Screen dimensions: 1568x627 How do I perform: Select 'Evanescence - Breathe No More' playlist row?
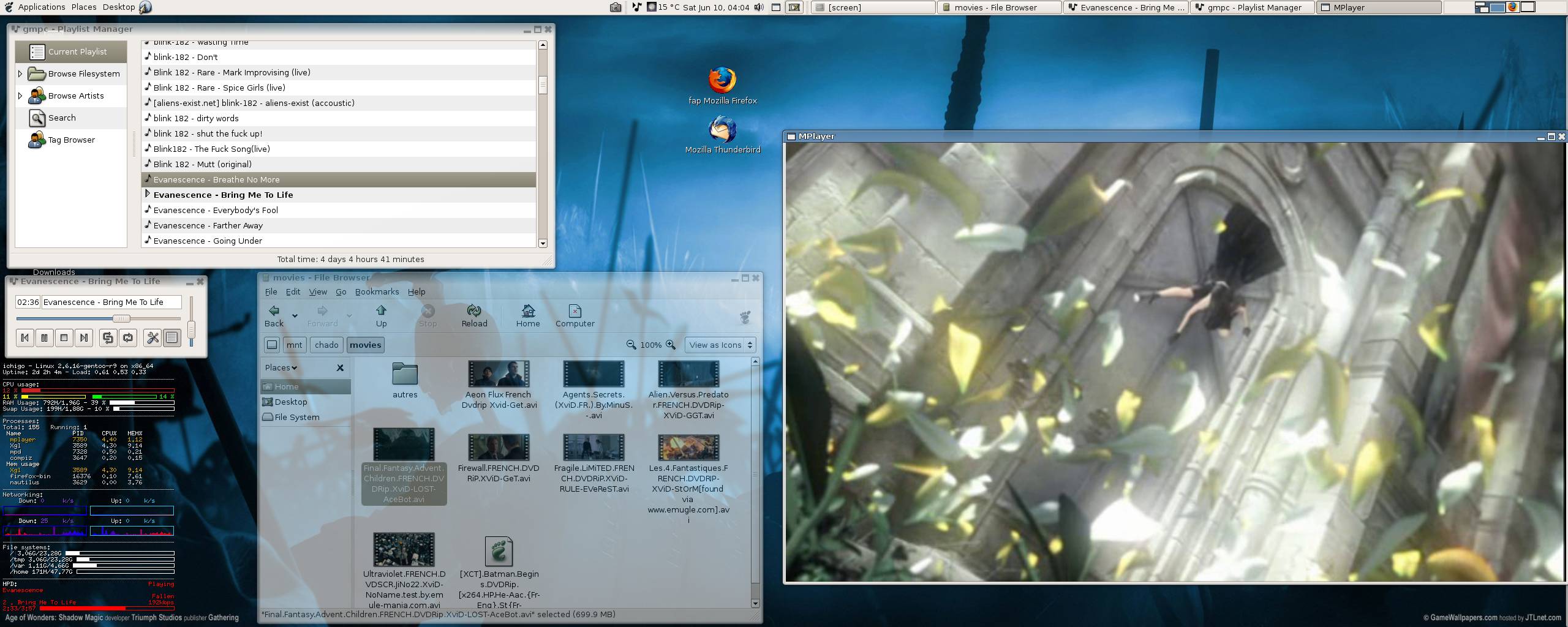pos(339,179)
